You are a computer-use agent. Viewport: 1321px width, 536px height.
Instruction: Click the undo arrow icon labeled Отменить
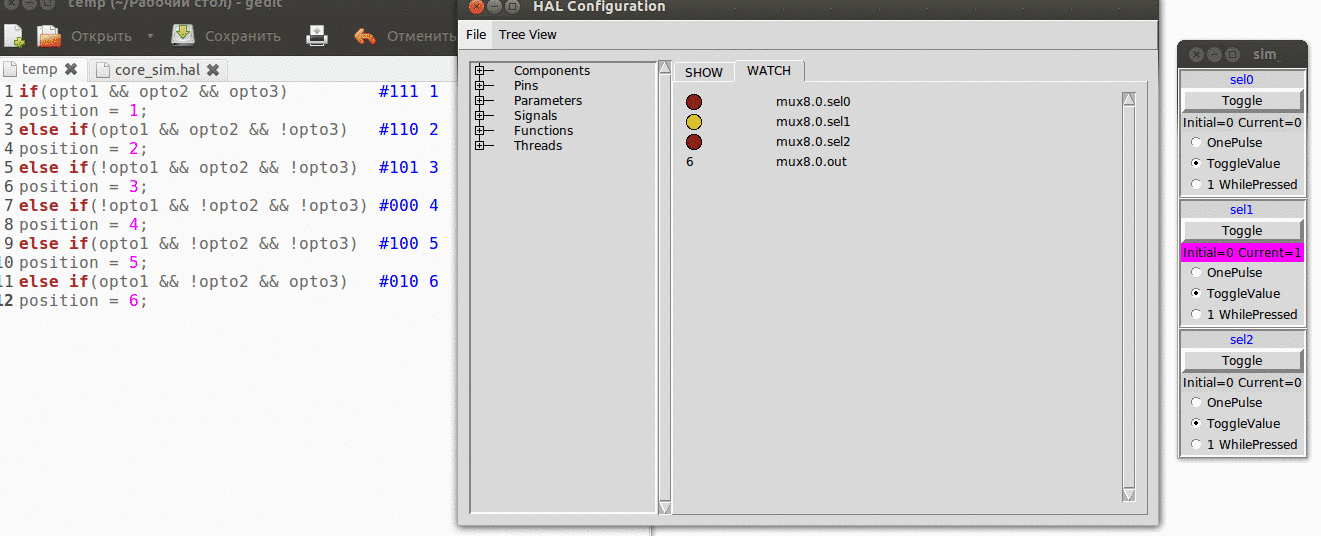(x=365, y=36)
